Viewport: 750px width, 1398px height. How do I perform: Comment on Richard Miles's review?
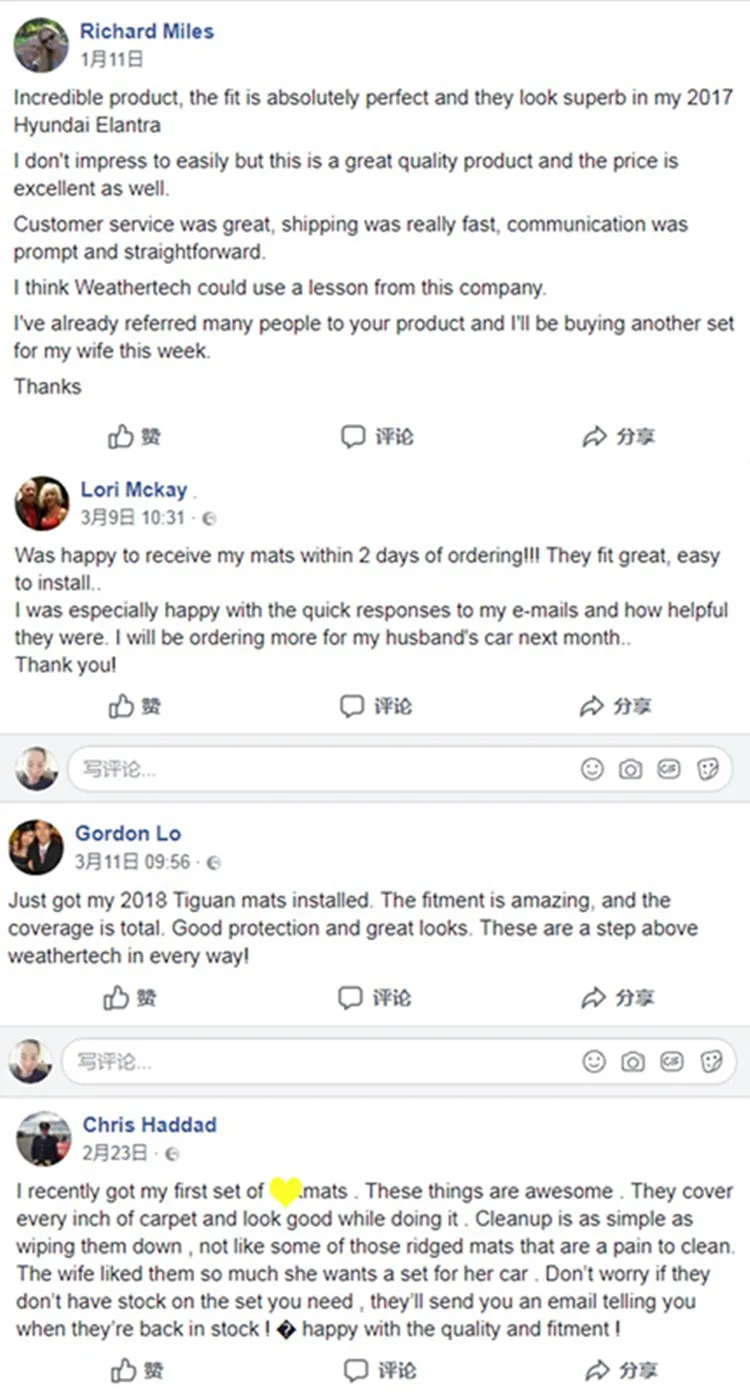(x=377, y=437)
